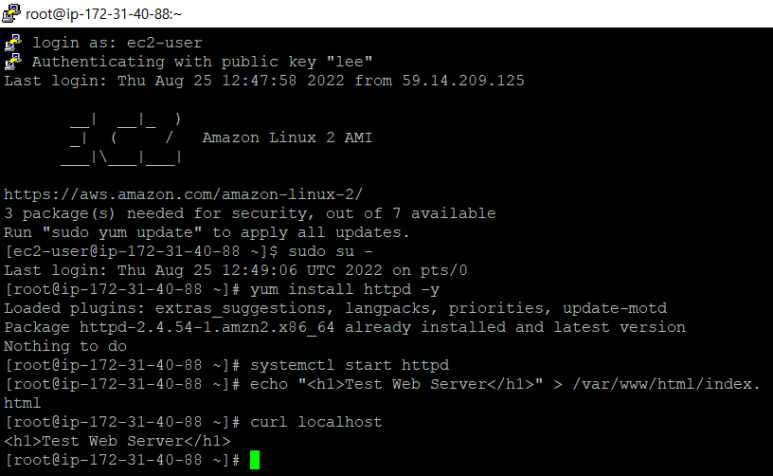This screenshot has height=476, width=773.
Task: Click the text "sudo yum update" in quotes
Action: tap(122, 232)
